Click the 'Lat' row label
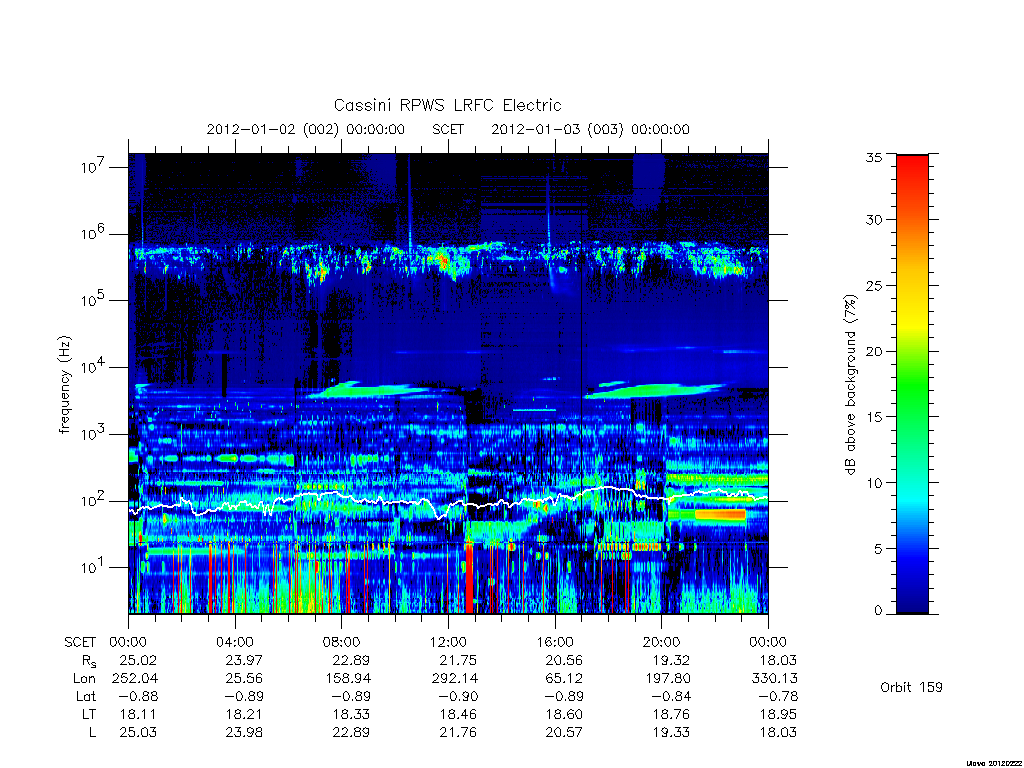 click(x=86, y=696)
